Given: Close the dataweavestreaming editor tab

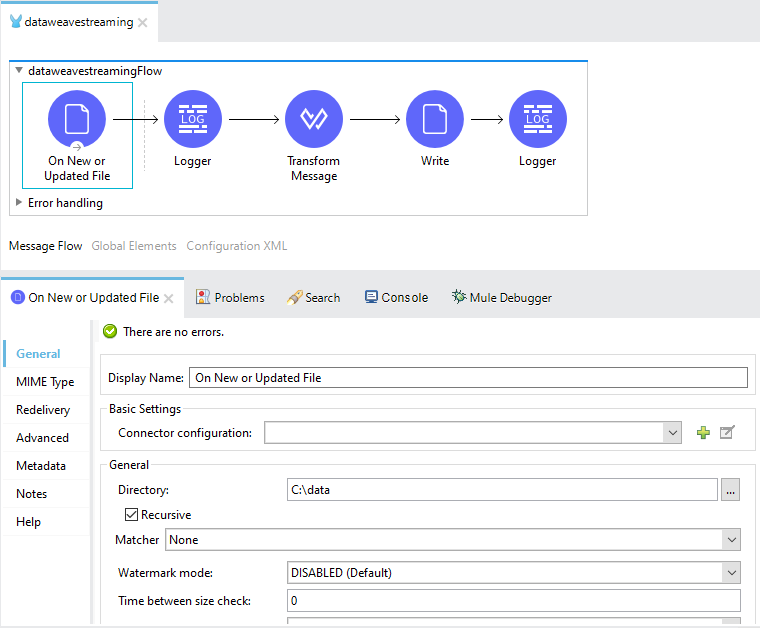Looking at the screenshot, I should tap(142, 22).
